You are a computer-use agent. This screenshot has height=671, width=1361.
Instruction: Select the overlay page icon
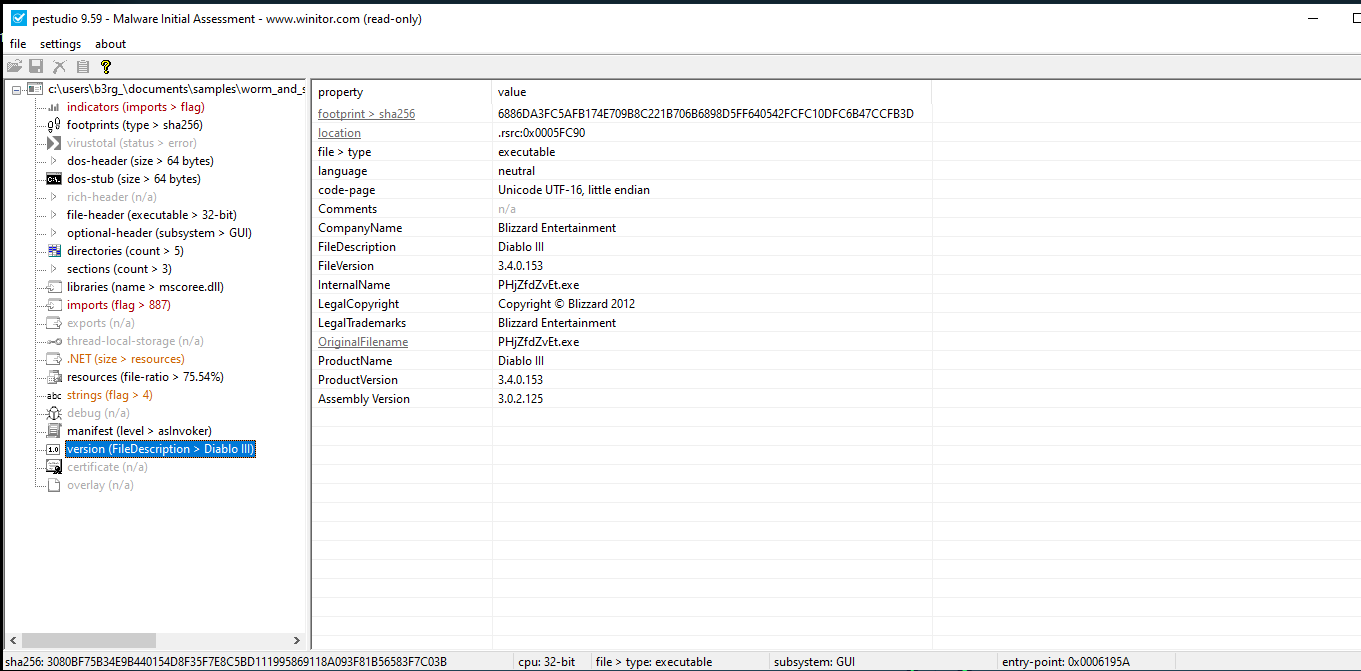[54, 485]
